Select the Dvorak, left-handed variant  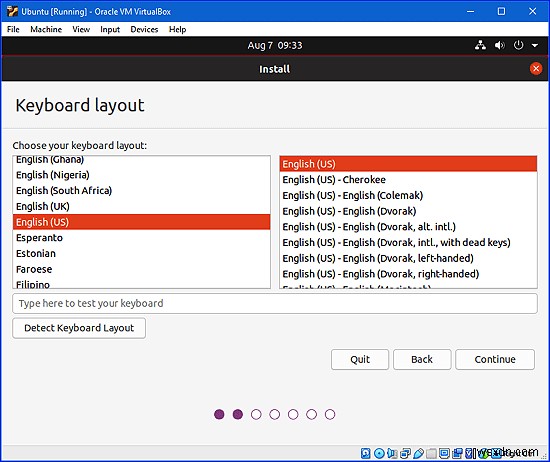(408, 258)
